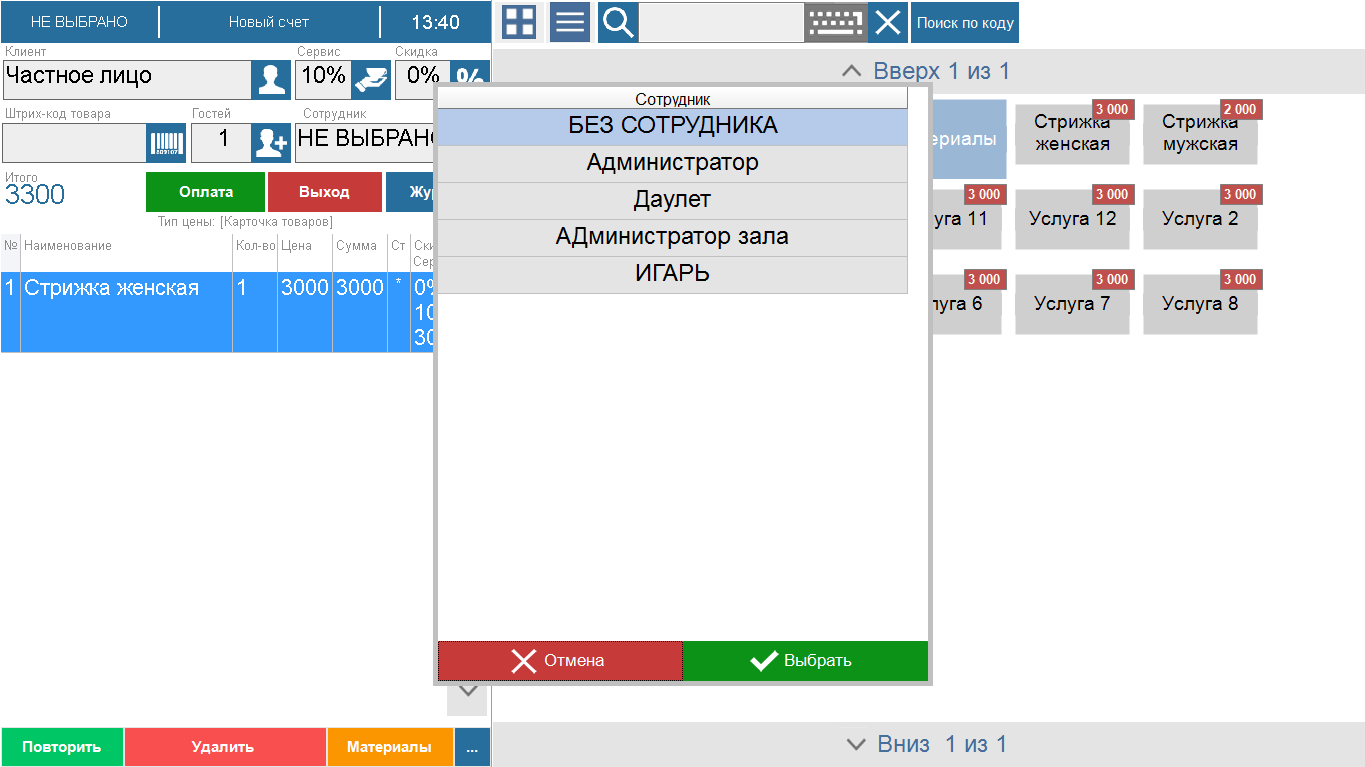This screenshot has height=767, width=1365.
Task: Select employee Даулет from the list
Action: point(671,199)
